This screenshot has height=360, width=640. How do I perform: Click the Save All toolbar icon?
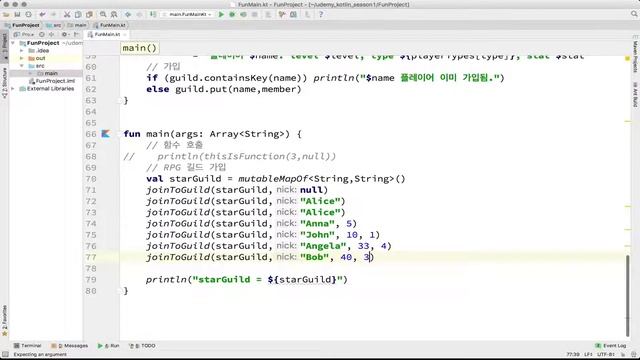[x=17, y=14]
